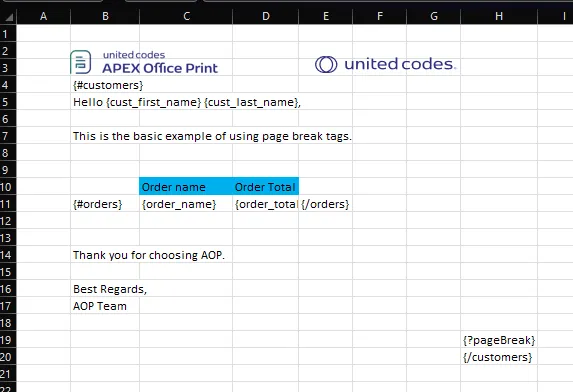The image size is (573, 392).
Task: Select cell with Hello {cust_first_name} greeting
Action: [105, 102]
